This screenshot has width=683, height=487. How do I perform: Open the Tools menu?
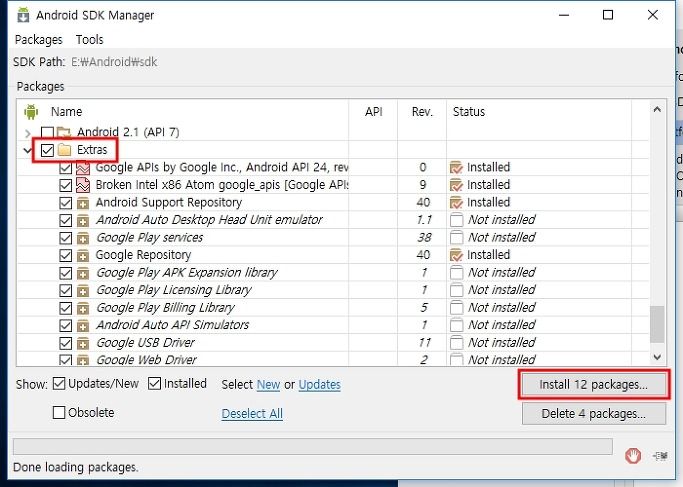[x=89, y=40]
